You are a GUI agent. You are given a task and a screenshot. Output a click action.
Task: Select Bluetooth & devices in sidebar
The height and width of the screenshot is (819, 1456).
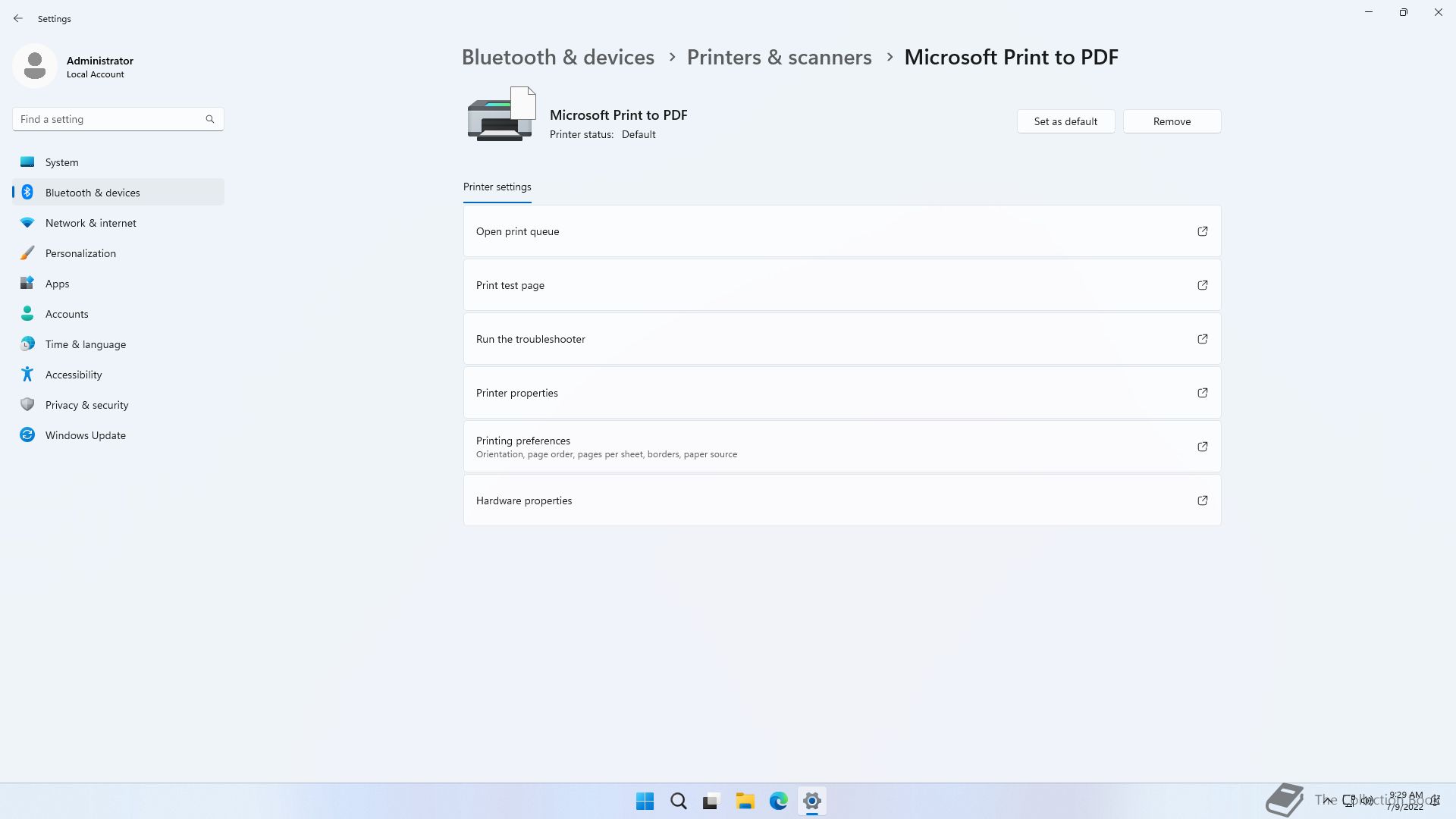point(118,193)
